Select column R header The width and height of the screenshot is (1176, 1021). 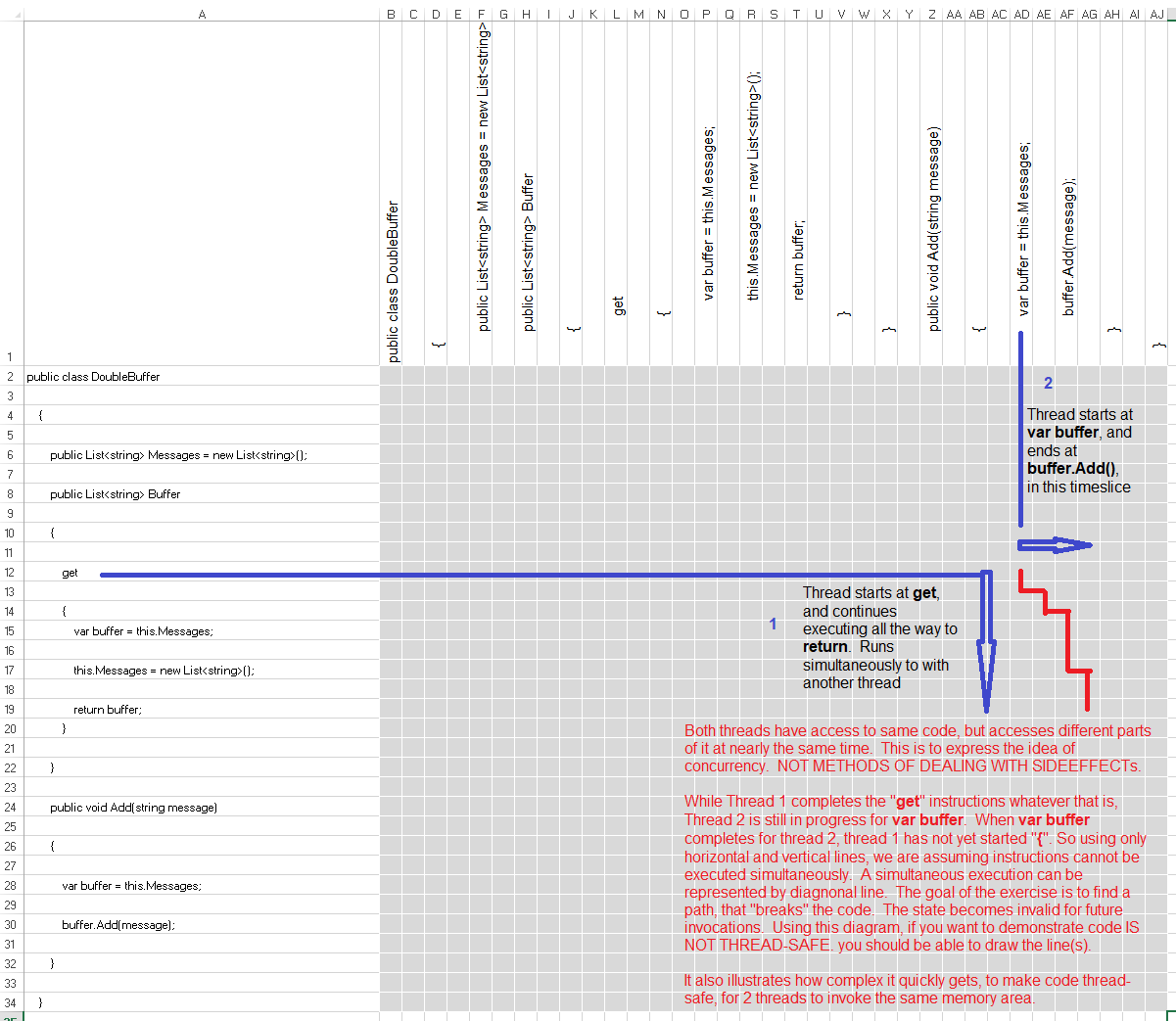point(751,14)
